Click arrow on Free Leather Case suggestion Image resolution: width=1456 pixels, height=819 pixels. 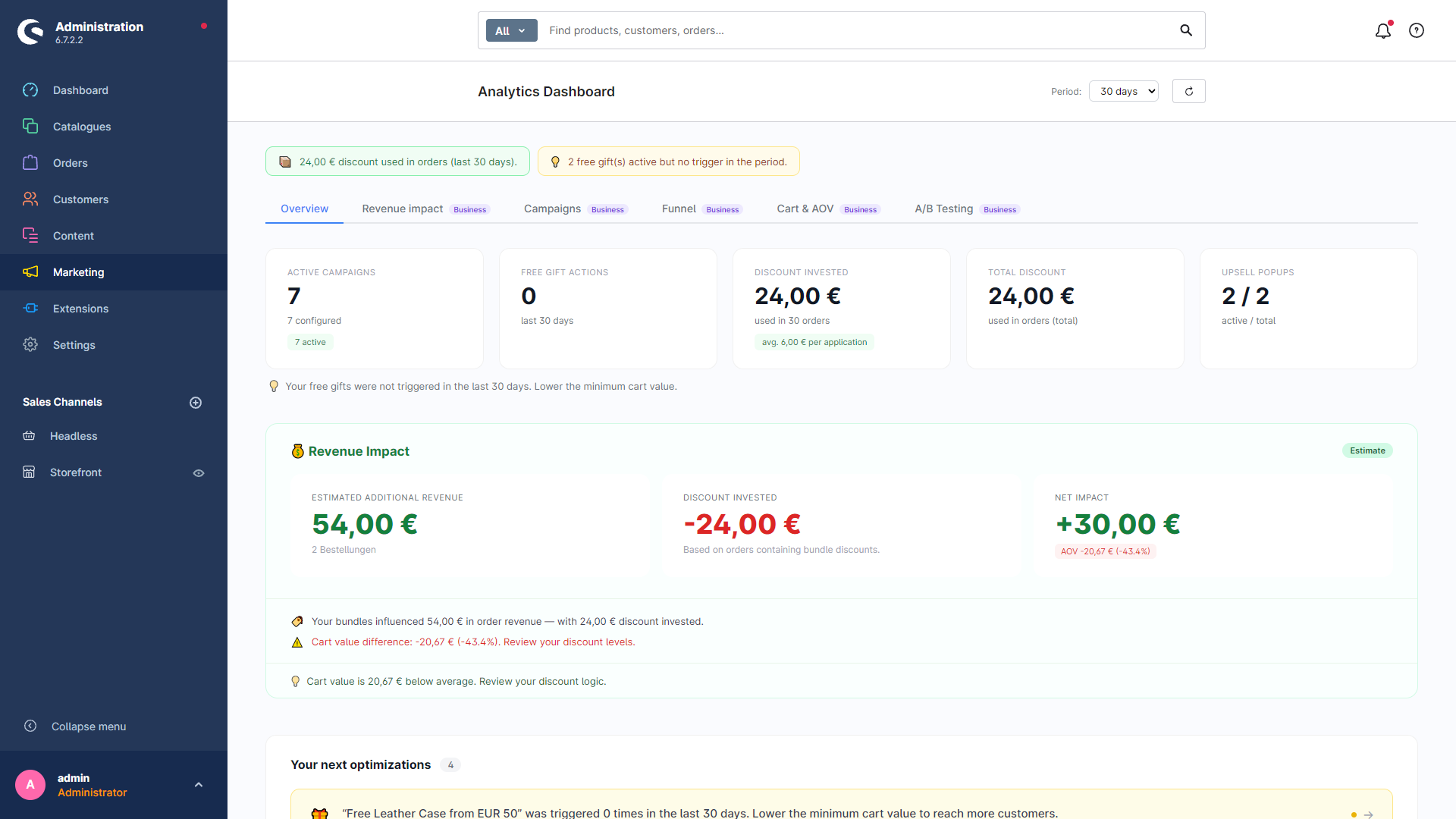(1369, 814)
